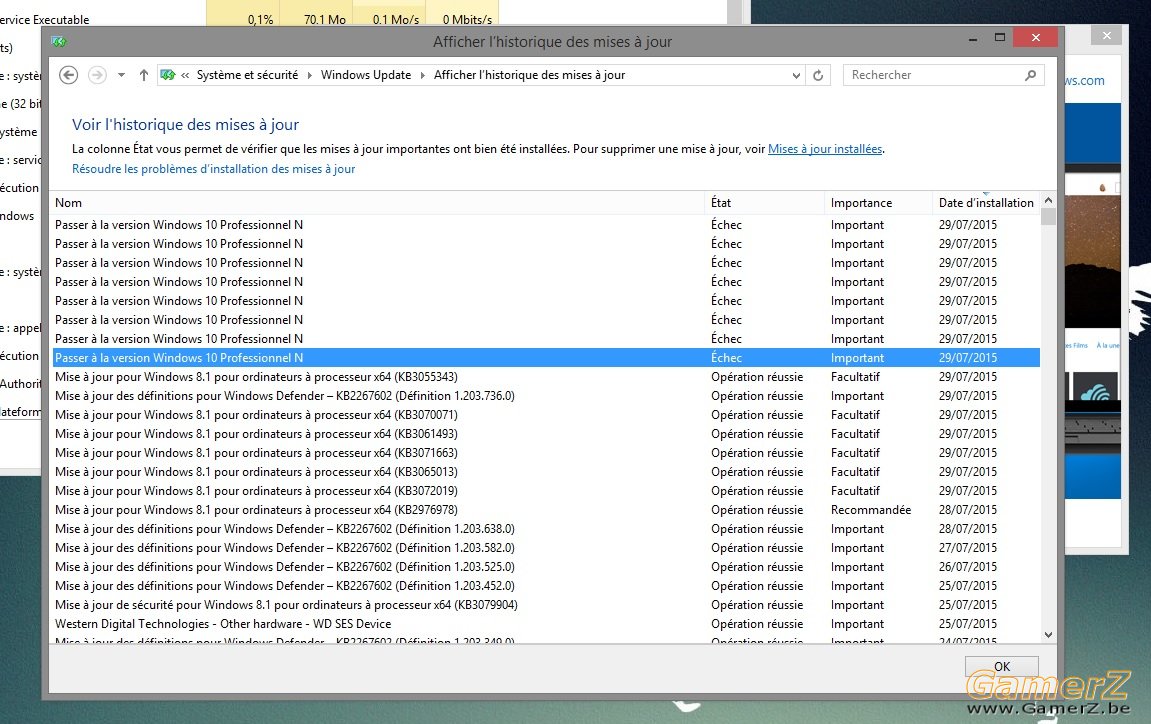Select Western Digital WD SES Device row

click(545, 624)
